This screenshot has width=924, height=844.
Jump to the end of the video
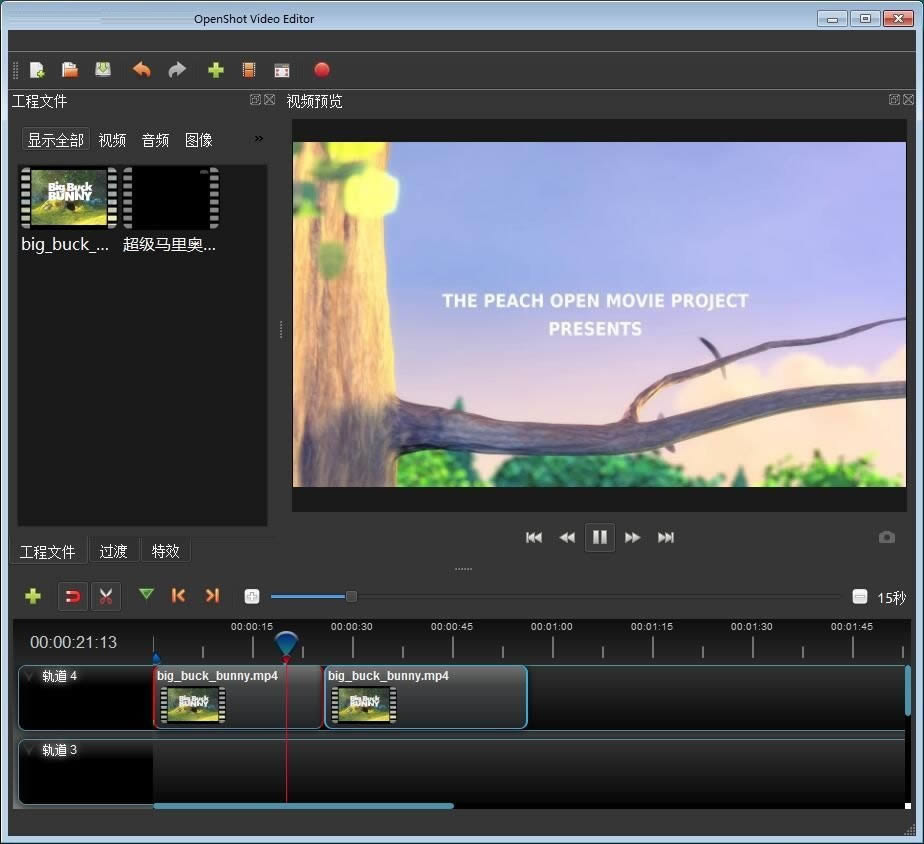666,538
